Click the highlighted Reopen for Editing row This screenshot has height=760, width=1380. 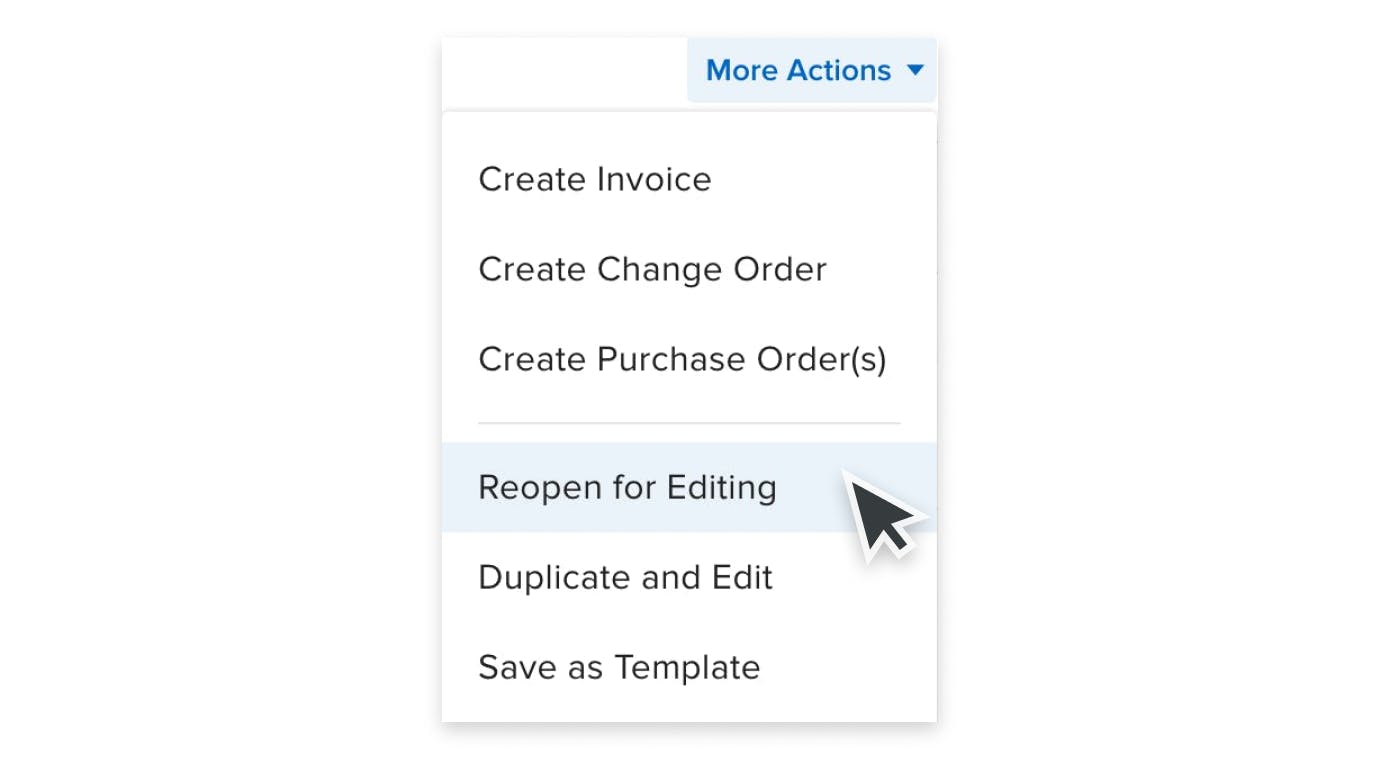coord(627,487)
